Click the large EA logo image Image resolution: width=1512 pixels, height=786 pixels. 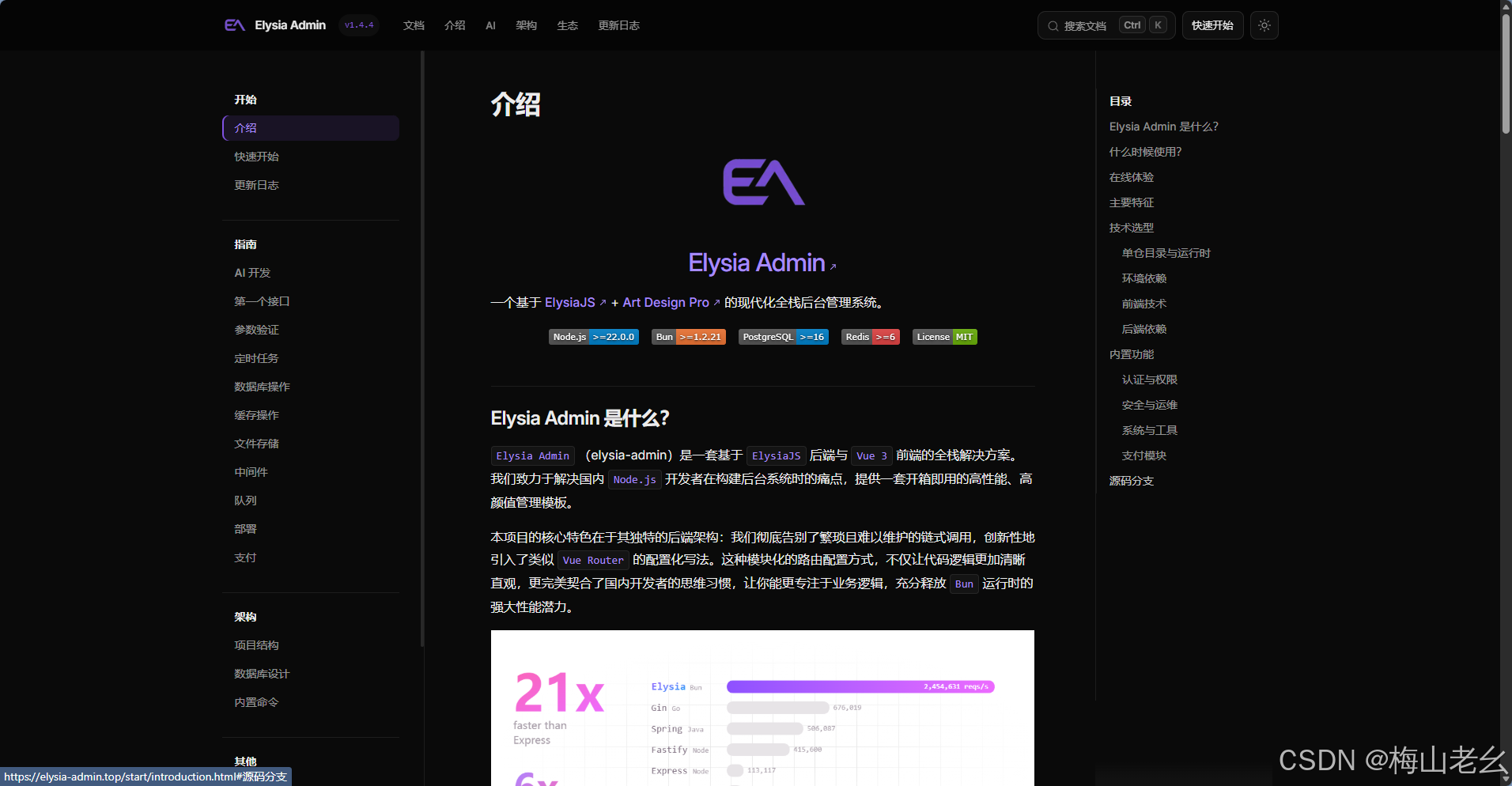[763, 182]
